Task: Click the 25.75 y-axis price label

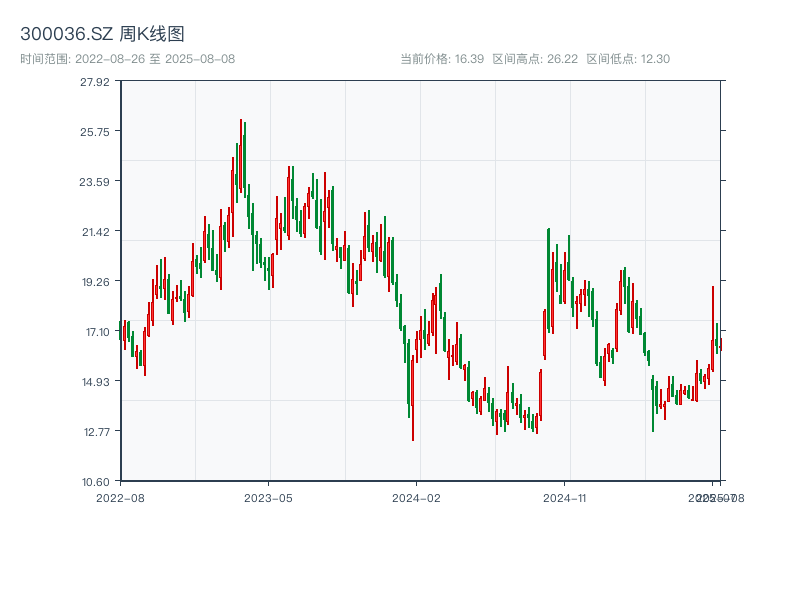Action: [x=95, y=131]
